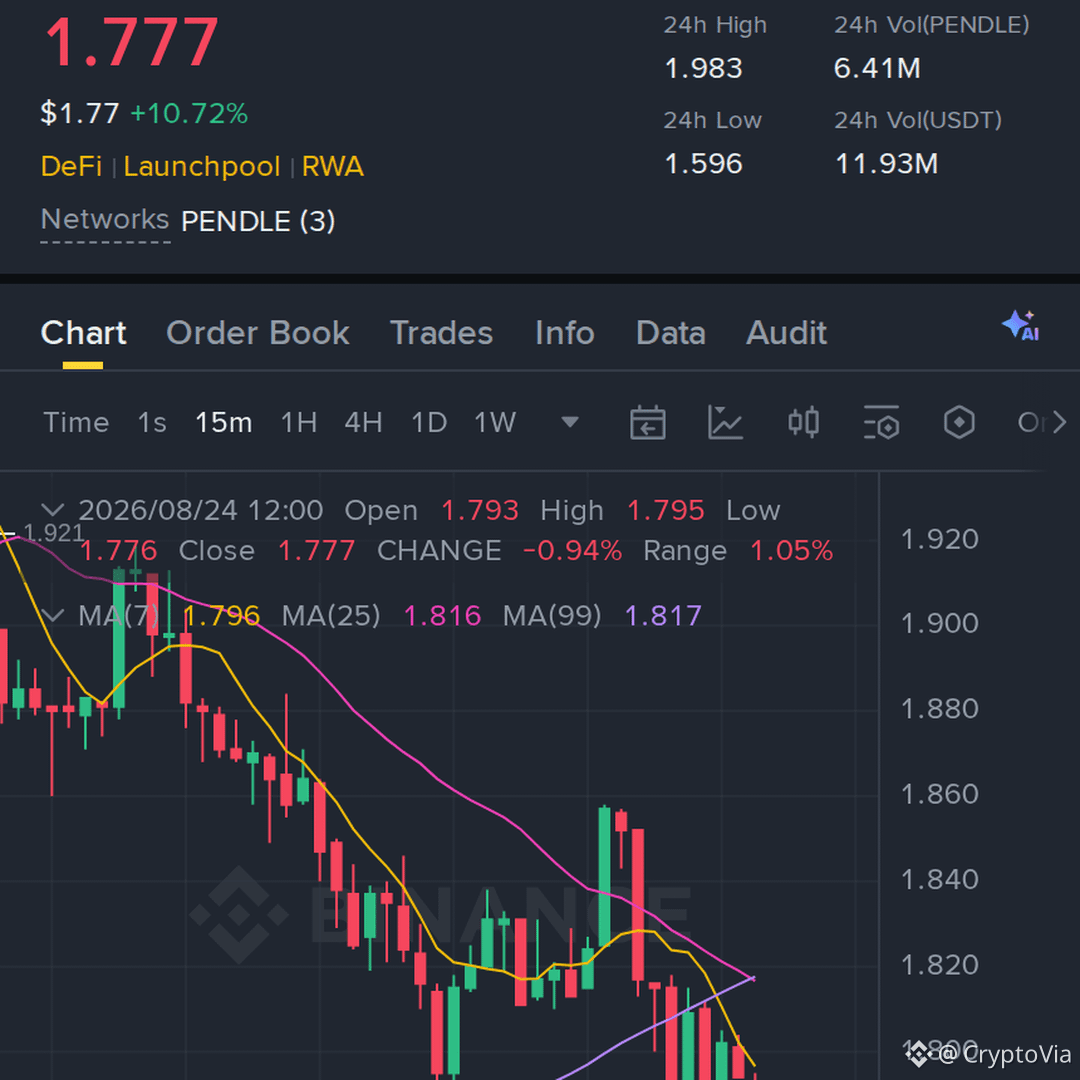Click the 24h Low value 1.596
Image resolution: width=1080 pixels, height=1080 pixels.
[703, 164]
